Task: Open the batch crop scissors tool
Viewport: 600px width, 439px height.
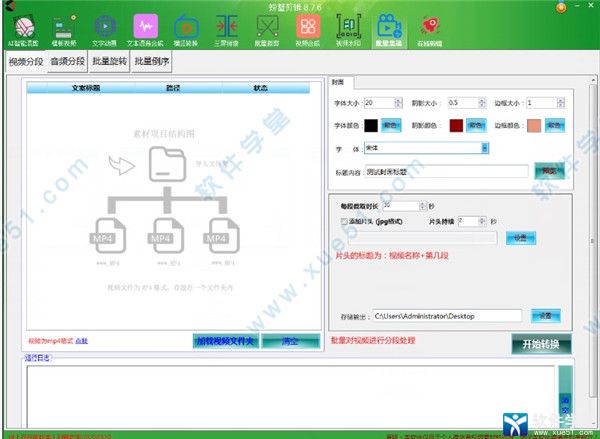Action: [x=267, y=31]
